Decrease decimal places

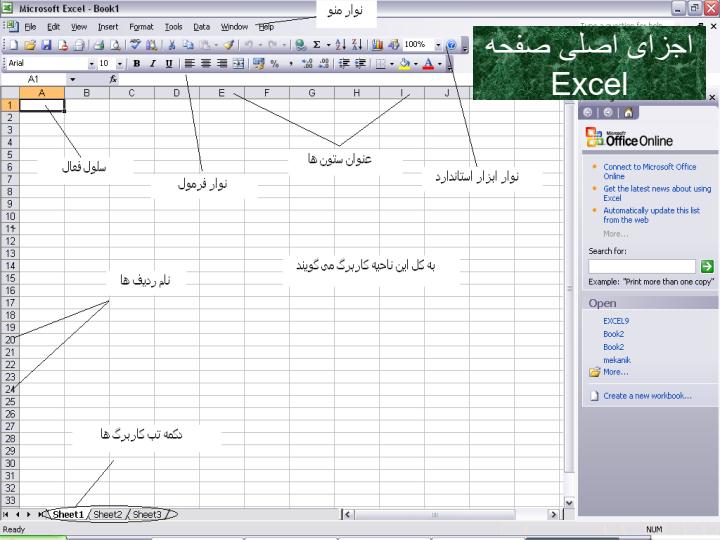coord(324,63)
